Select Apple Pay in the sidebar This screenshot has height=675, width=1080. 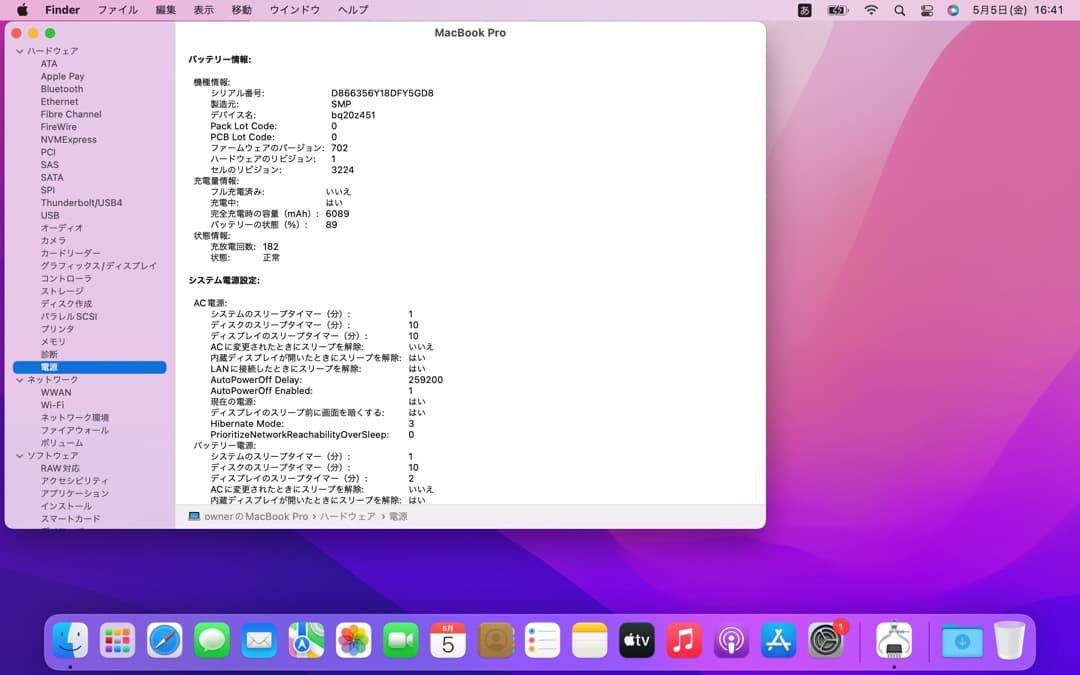tap(62, 76)
